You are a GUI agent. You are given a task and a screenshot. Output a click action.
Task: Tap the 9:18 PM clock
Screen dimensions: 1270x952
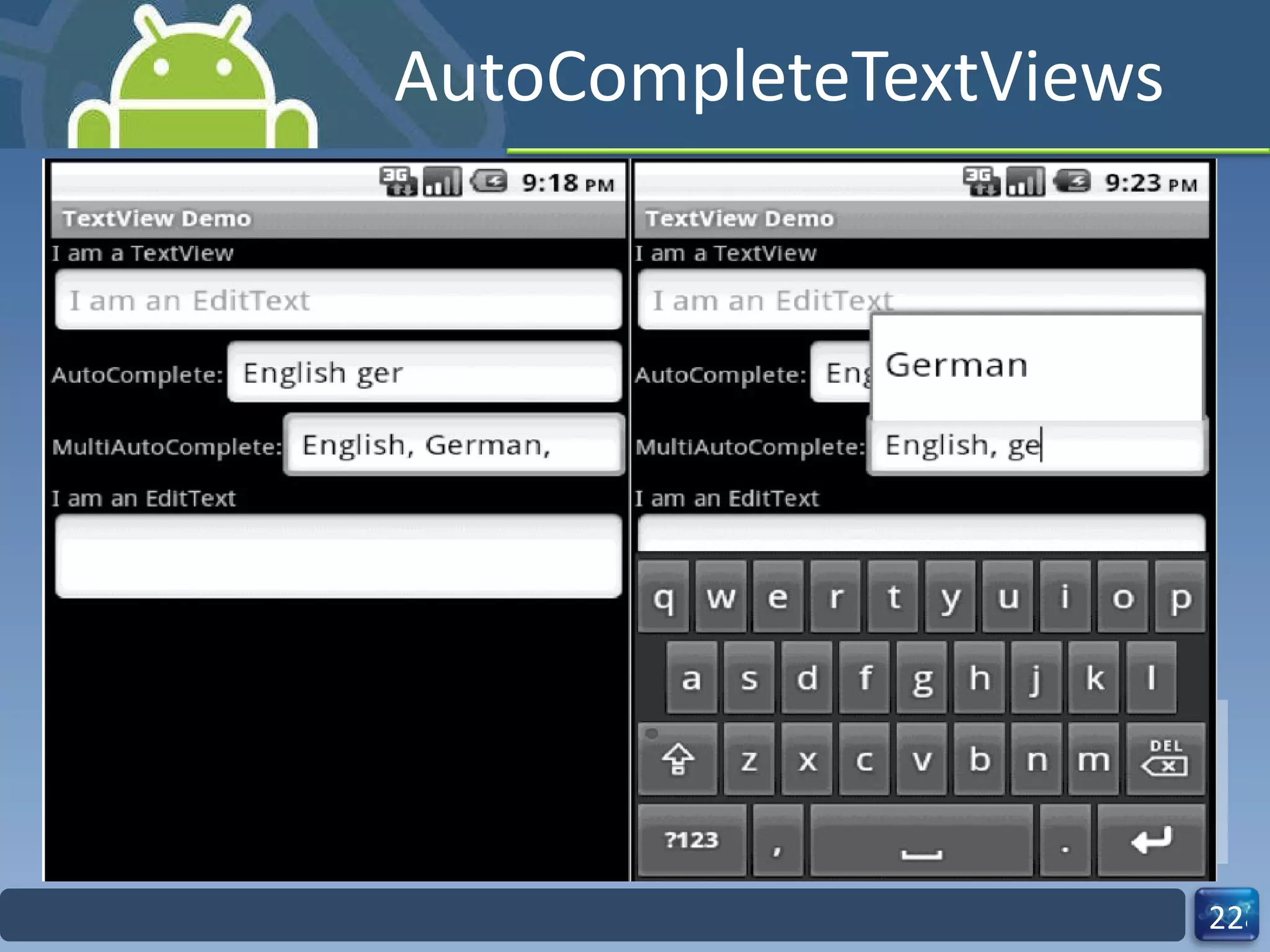568,183
